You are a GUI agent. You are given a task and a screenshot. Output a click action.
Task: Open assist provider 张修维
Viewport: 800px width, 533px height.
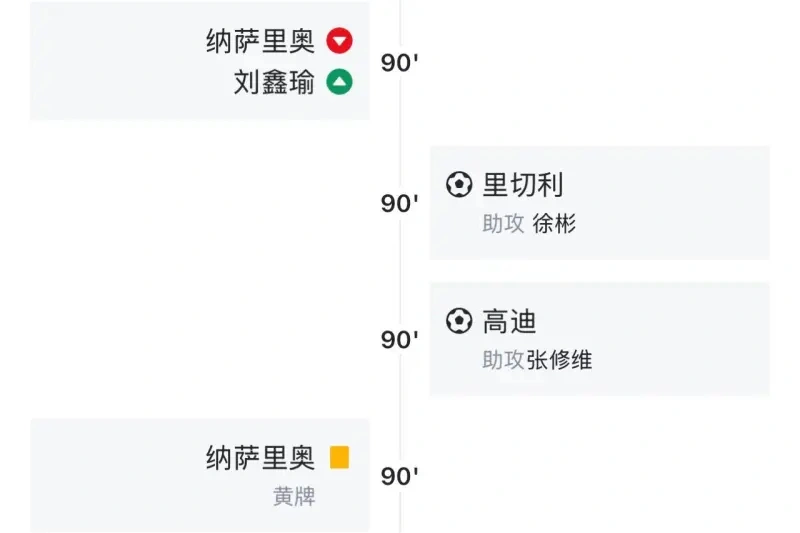(559, 360)
